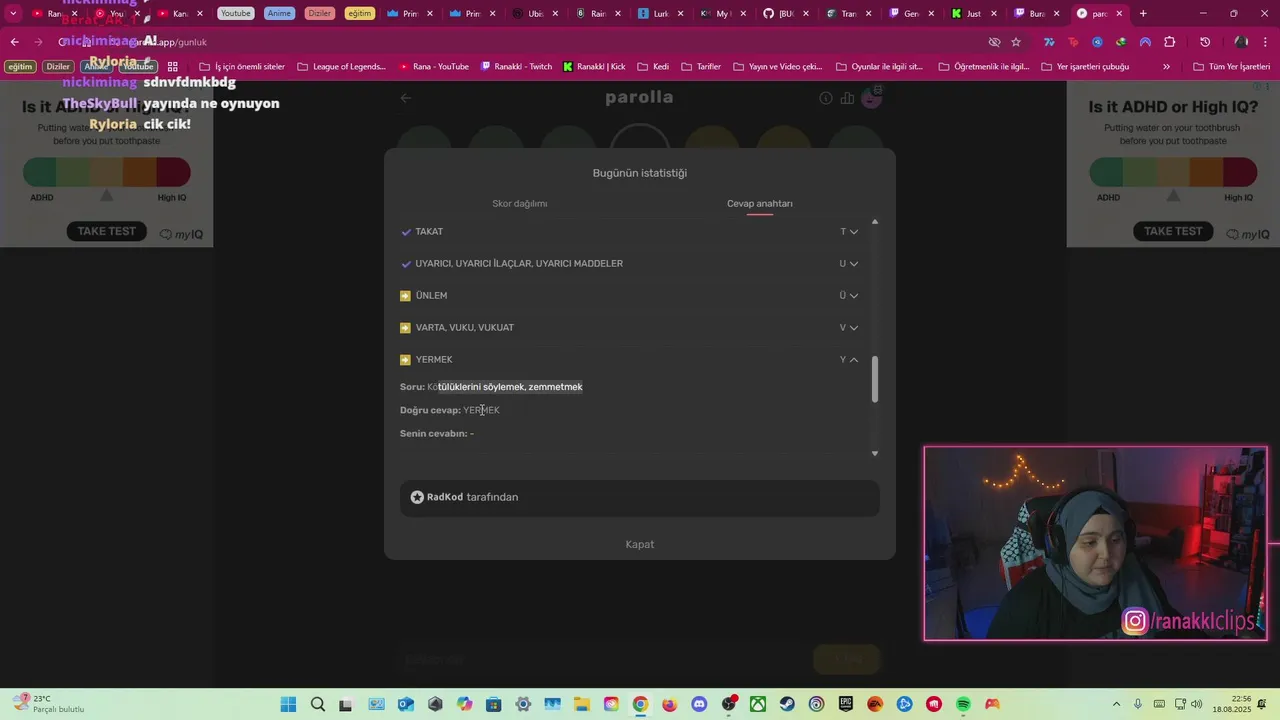Expand the VARTA, VUKU, VUKUAT row chevron
The image size is (1280, 720).
(x=853, y=328)
